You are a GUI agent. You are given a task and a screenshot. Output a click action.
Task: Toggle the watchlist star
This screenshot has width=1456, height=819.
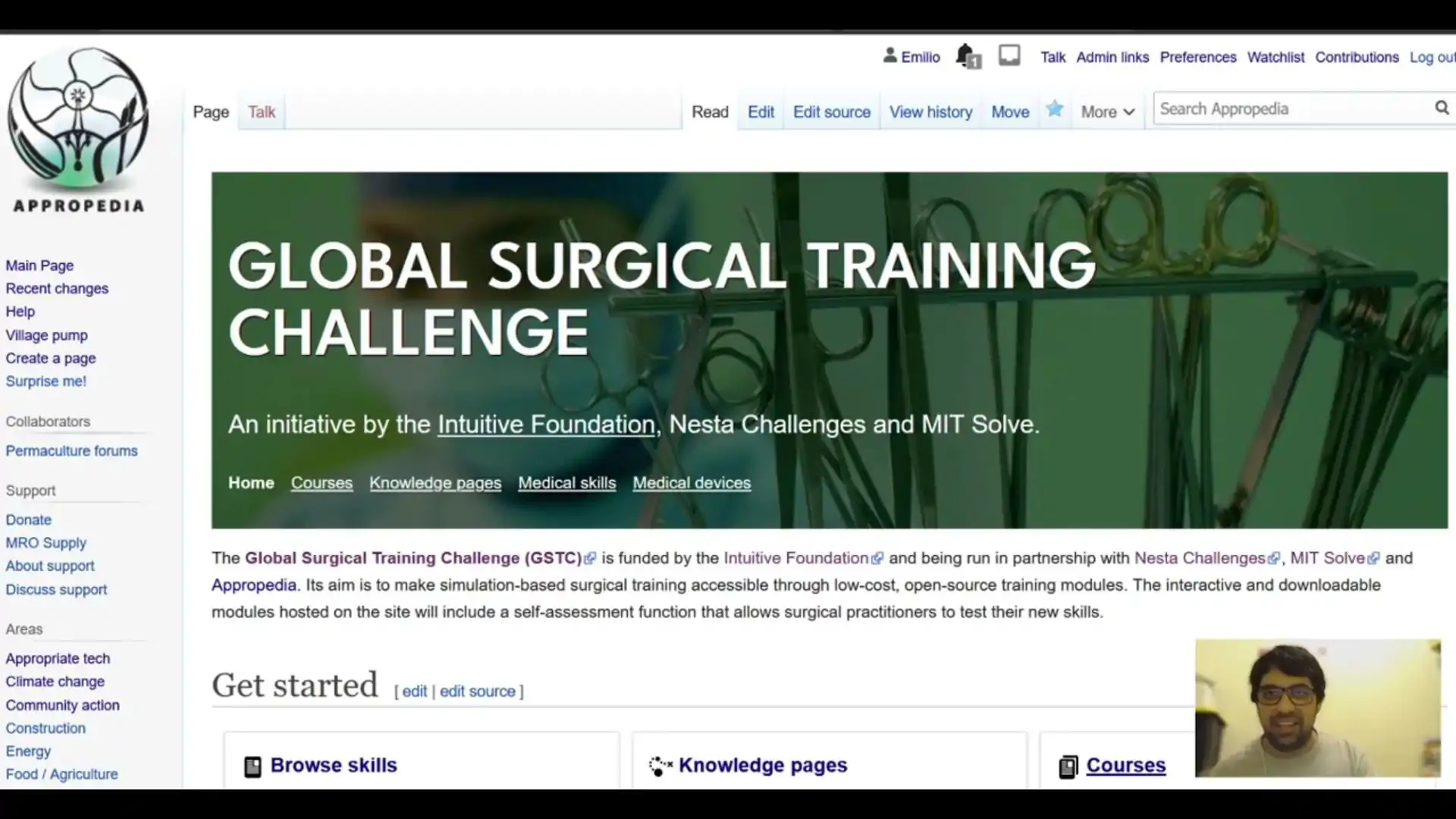coord(1054,110)
